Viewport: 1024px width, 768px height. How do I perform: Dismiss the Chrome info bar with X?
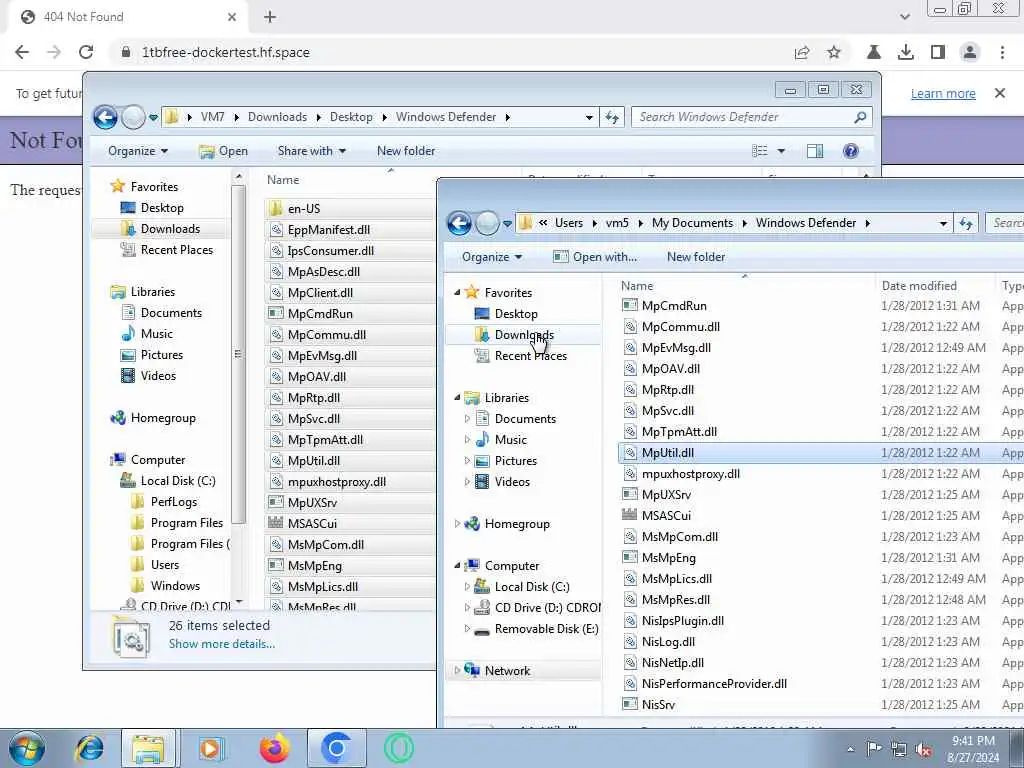(x=1000, y=93)
